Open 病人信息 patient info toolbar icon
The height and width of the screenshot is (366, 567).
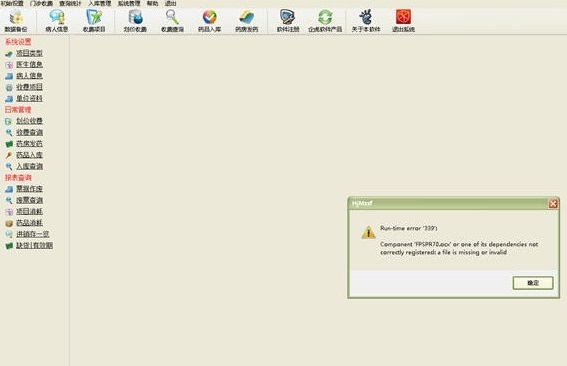[x=57, y=21]
